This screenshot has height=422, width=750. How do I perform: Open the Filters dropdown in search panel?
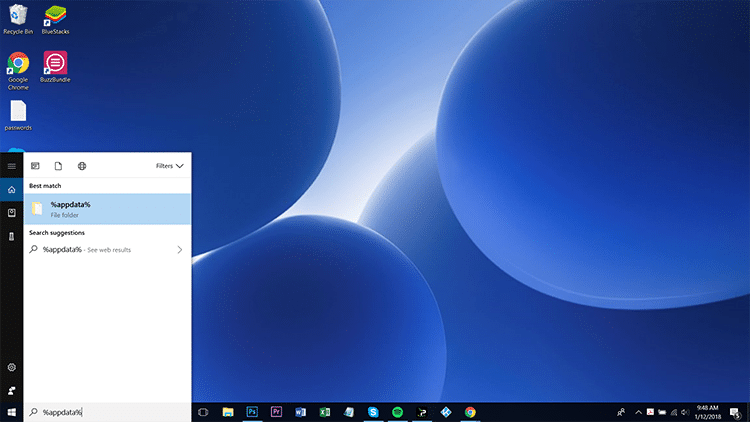(x=169, y=166)
